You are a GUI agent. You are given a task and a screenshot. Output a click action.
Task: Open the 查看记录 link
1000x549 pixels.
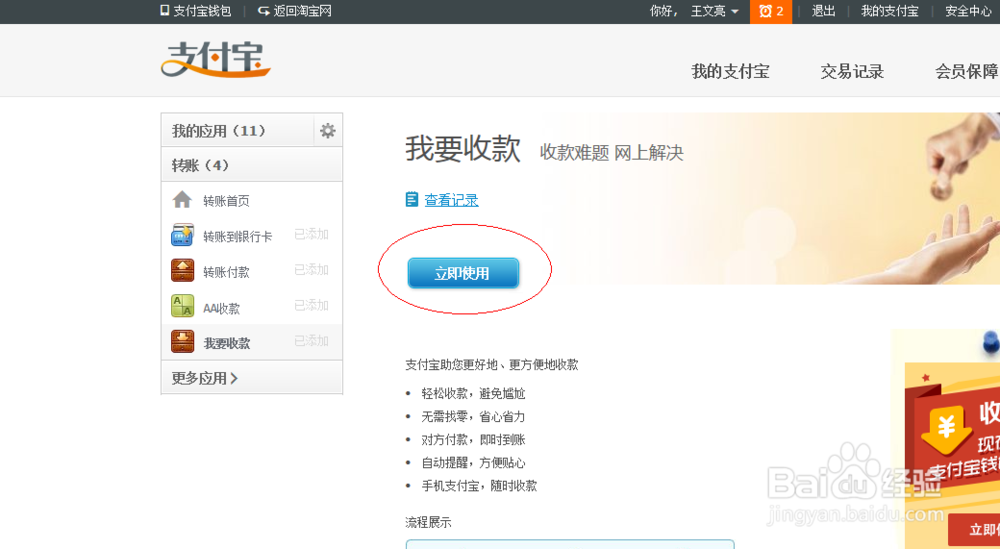452,200
